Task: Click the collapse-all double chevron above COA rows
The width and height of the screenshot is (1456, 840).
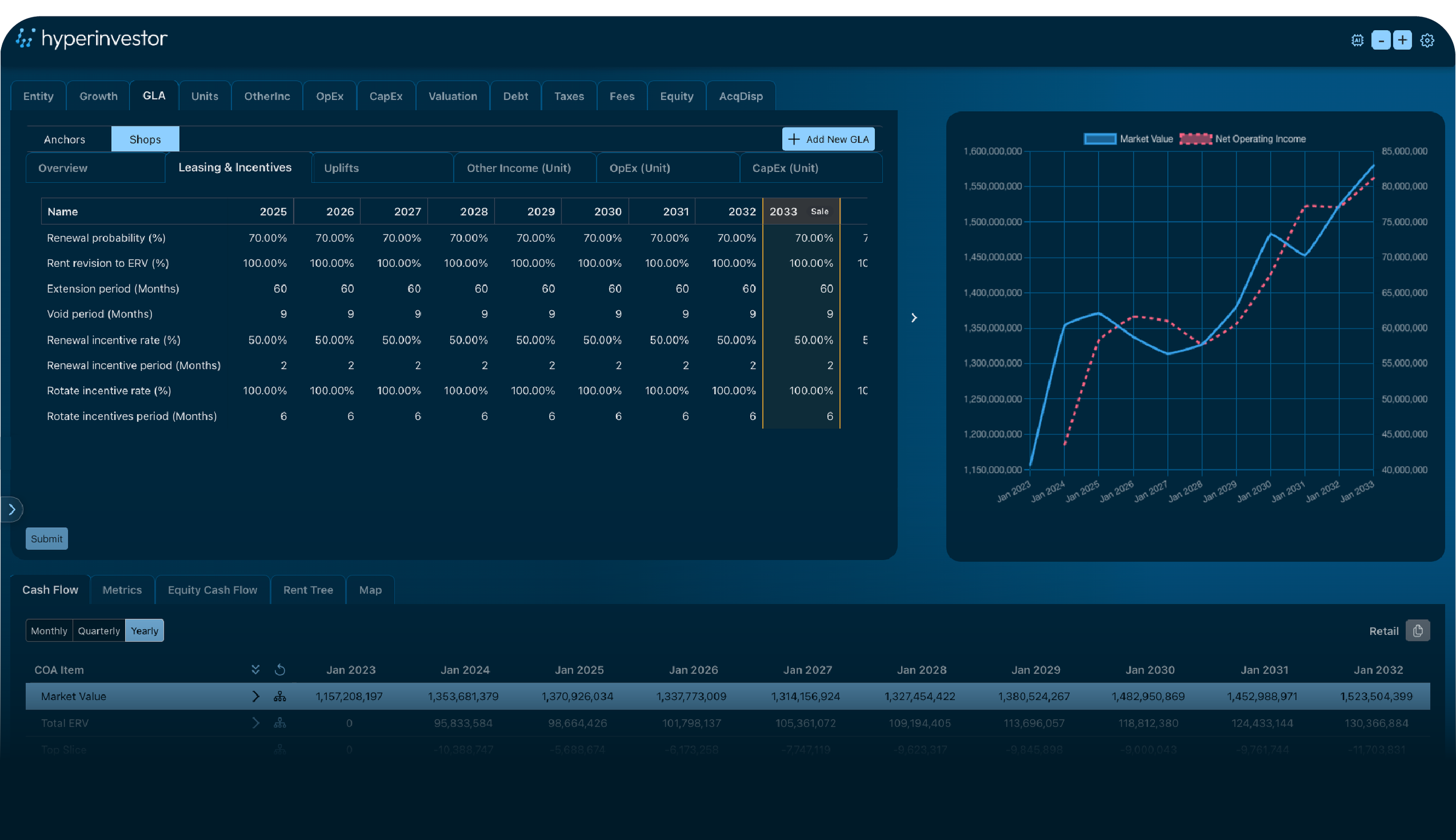Action: pos(256,669)
